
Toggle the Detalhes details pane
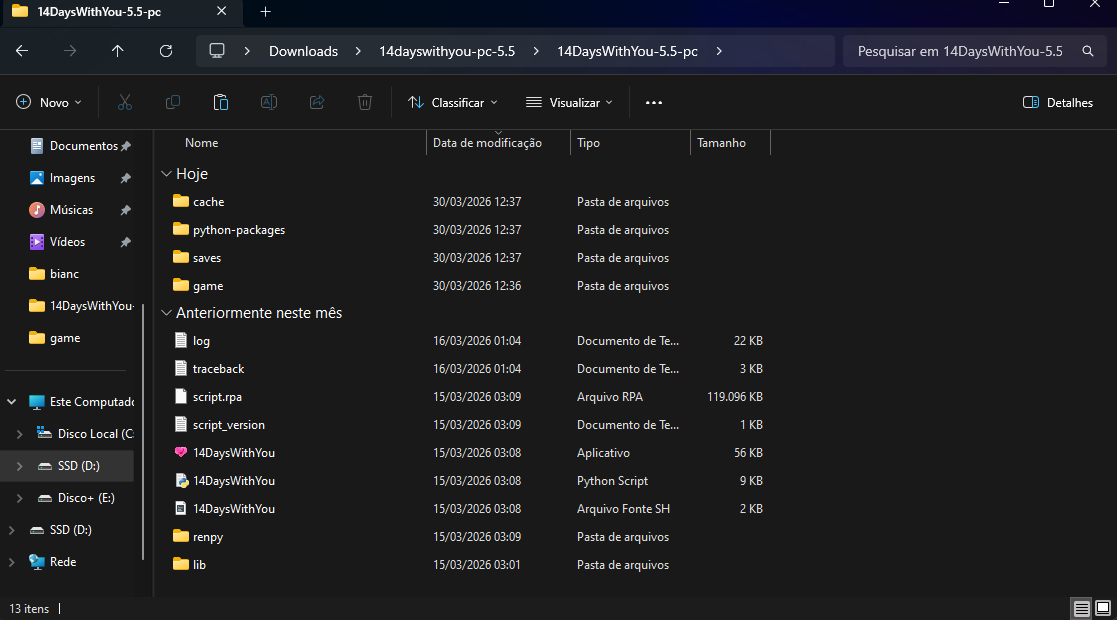pyautogui.click(x=1058, y=102)
